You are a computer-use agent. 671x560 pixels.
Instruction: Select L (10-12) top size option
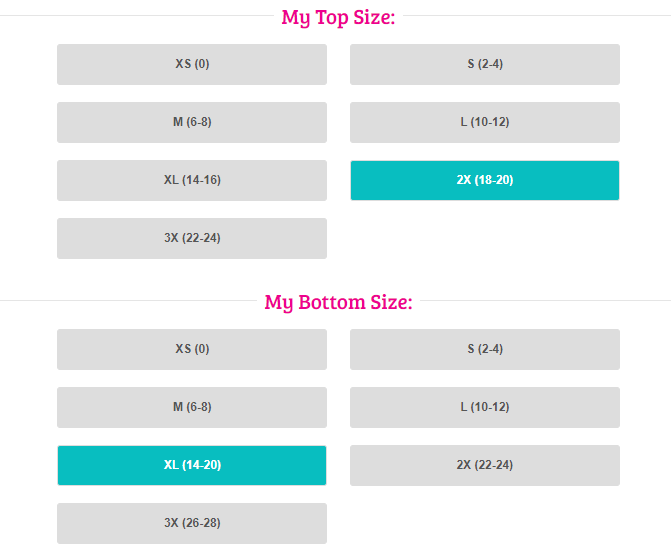point(484,122)
